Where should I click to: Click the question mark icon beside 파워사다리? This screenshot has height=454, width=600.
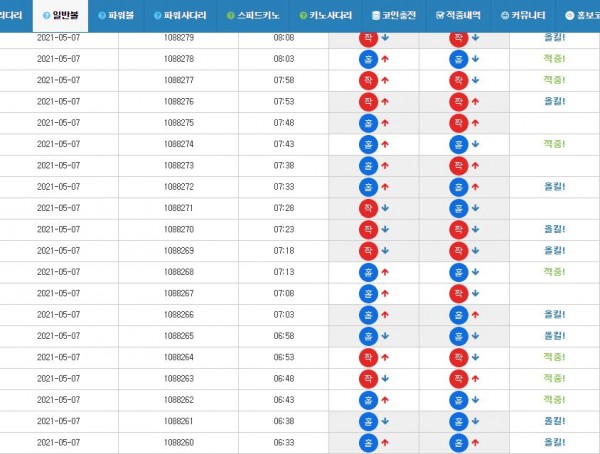tap(157, 16)
